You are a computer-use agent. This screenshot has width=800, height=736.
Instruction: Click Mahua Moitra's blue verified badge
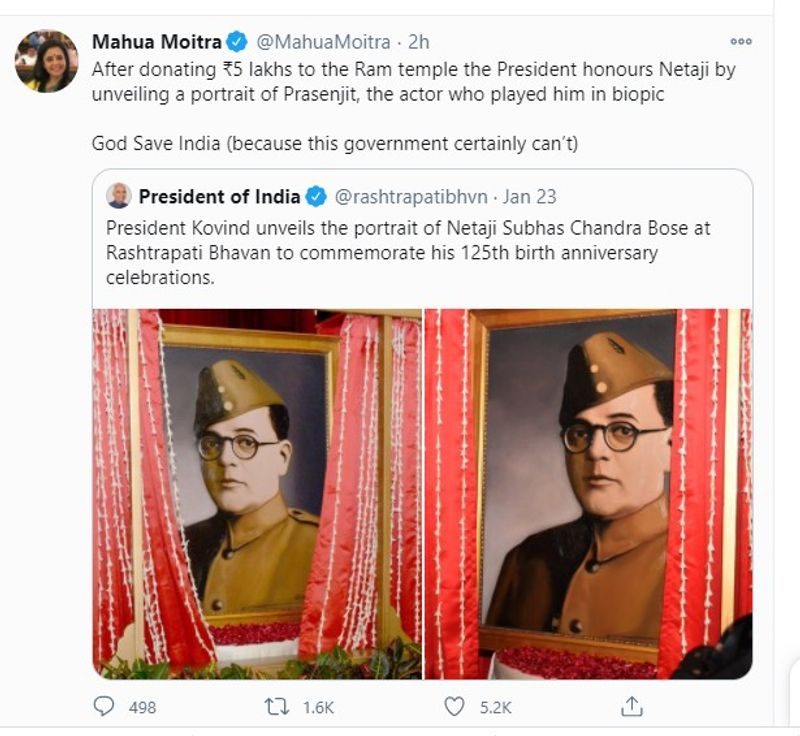click(x=238, y=42)
